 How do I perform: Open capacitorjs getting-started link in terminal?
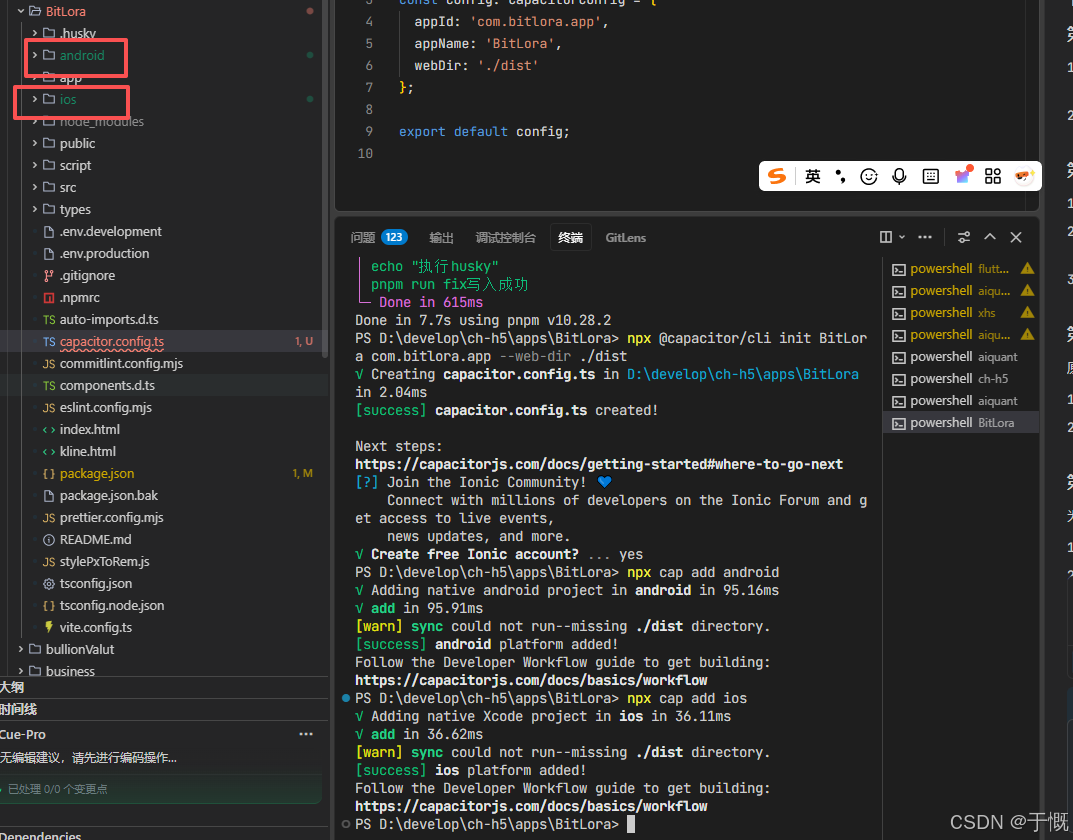[x=599, y=464]
